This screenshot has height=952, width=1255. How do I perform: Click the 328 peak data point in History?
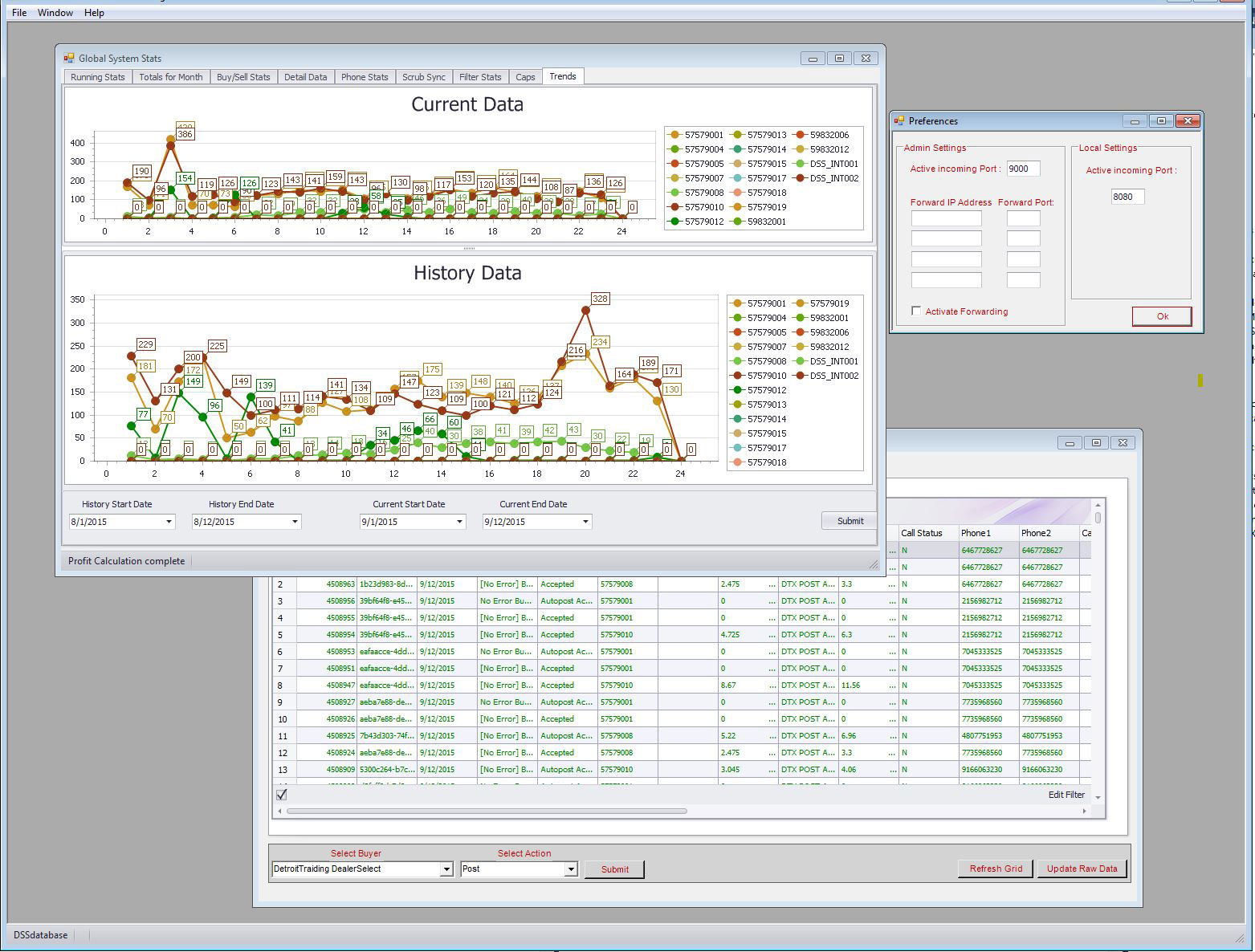pos(585,310)
